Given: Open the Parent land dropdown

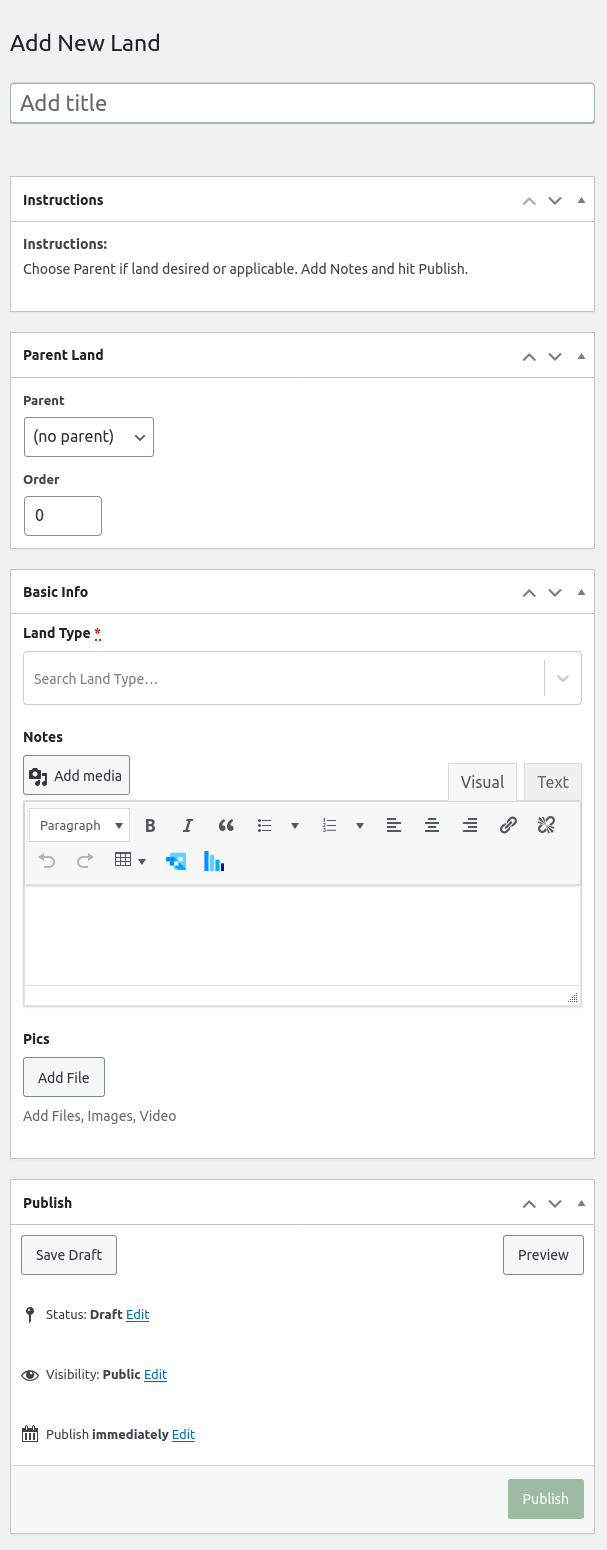Looking at the screenshot, I should pos(89,437).
